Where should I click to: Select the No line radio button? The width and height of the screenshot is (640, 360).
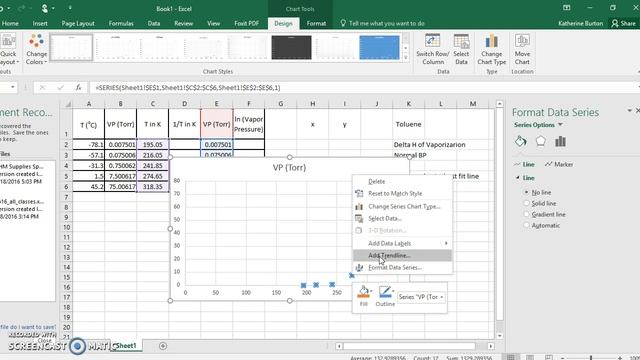[x=526, y=192]
